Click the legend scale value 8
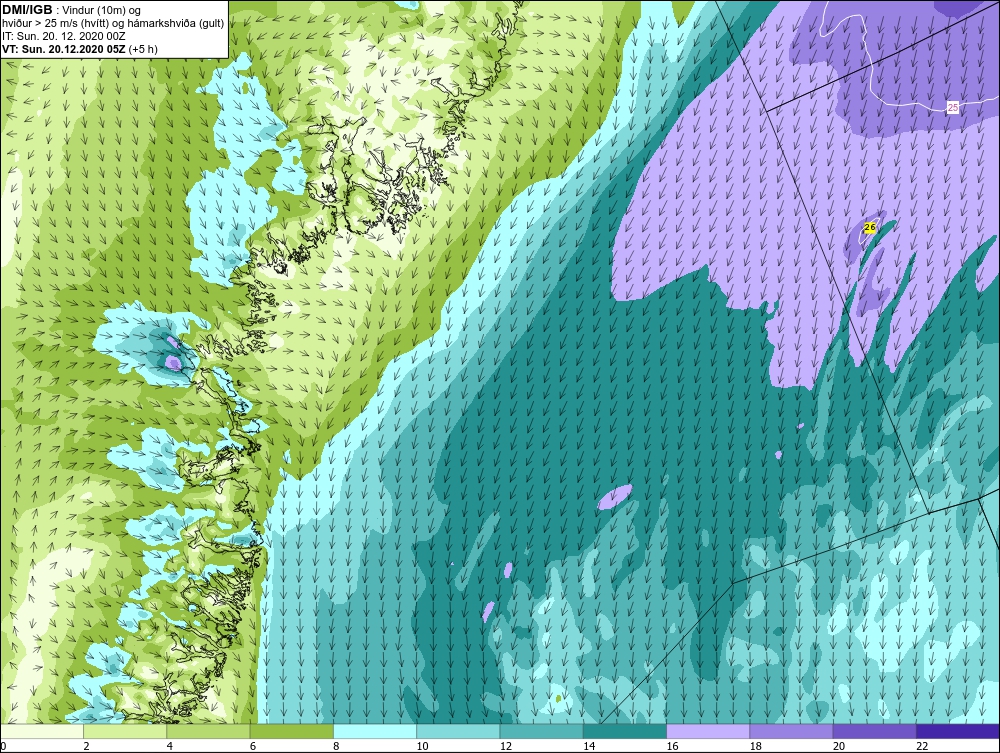Viewport: 1000px width, 753px height. pyautogui.click(x=336, y=746)
